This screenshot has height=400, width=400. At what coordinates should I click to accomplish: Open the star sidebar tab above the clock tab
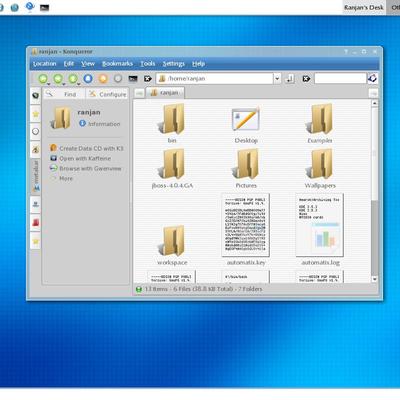35,114
